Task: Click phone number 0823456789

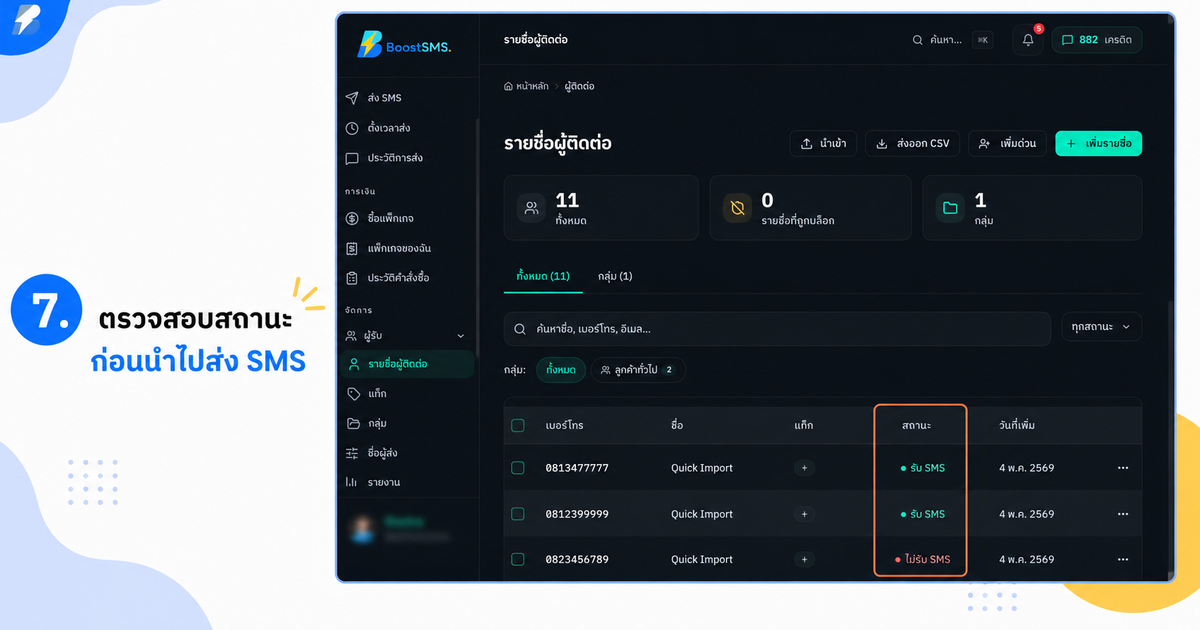Action: coord(577,560)
